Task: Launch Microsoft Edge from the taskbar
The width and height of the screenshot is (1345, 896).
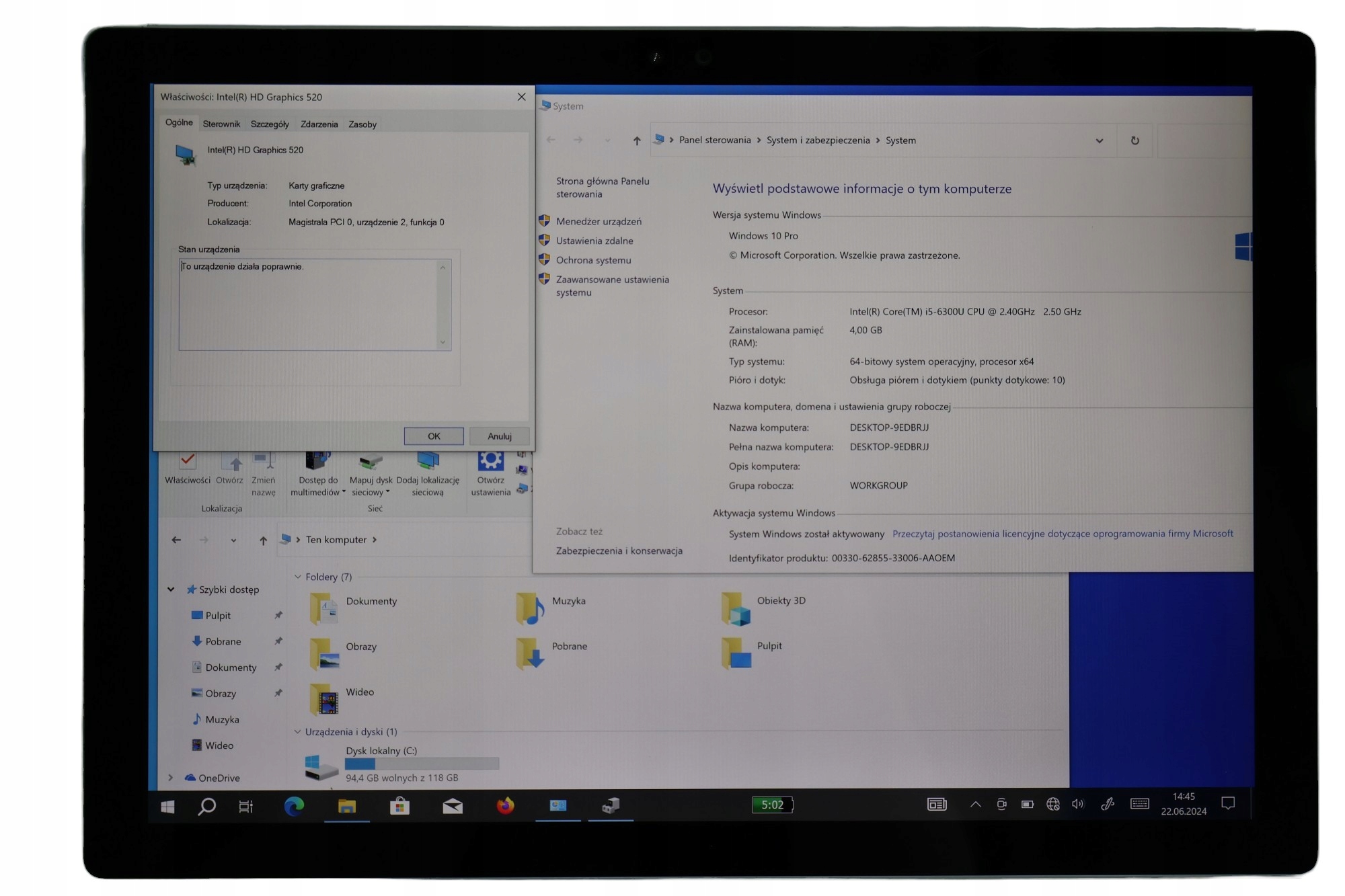Action: [x=294, y=805]
